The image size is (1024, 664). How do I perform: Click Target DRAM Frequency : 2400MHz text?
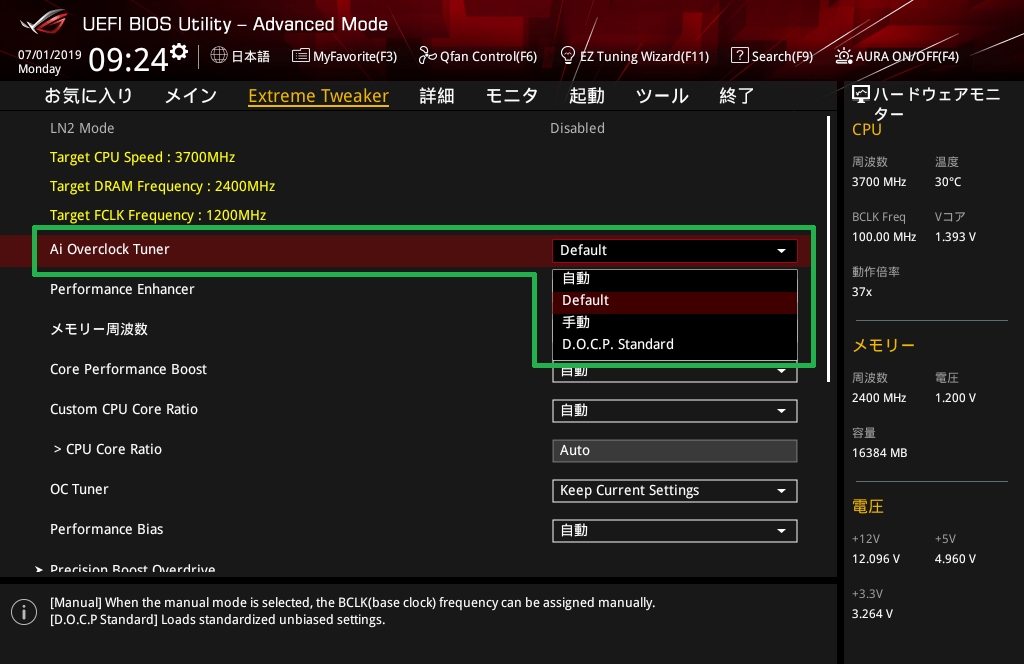[163, 187]
